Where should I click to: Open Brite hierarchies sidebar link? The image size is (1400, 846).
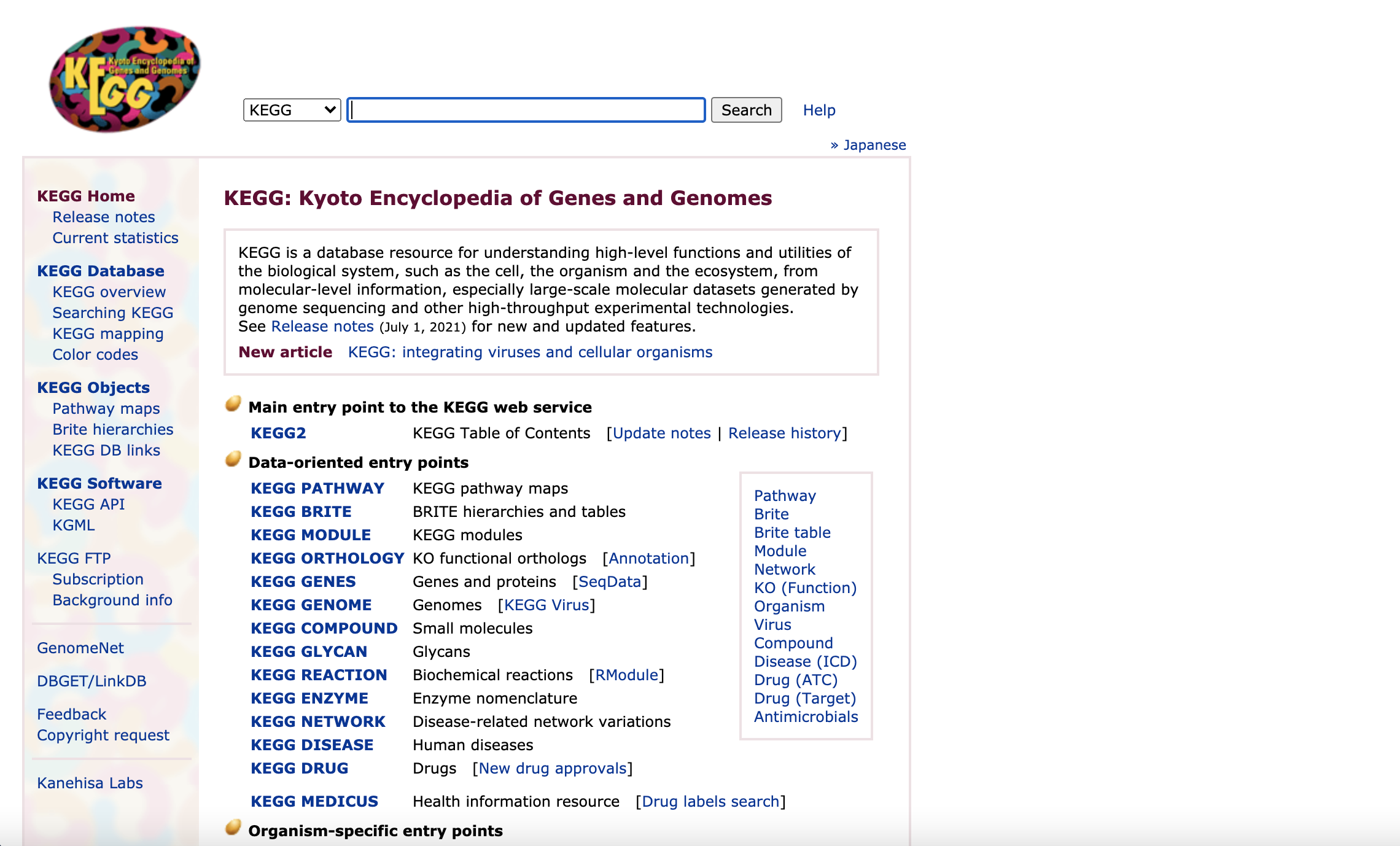[113, 429]
